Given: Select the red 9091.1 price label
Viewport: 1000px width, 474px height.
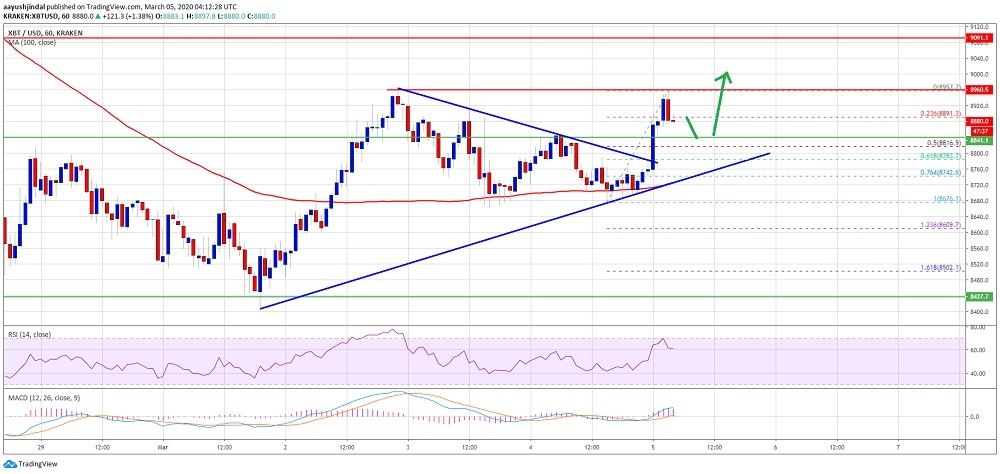Looking at the screenshot, I should [x=979, y=38].
